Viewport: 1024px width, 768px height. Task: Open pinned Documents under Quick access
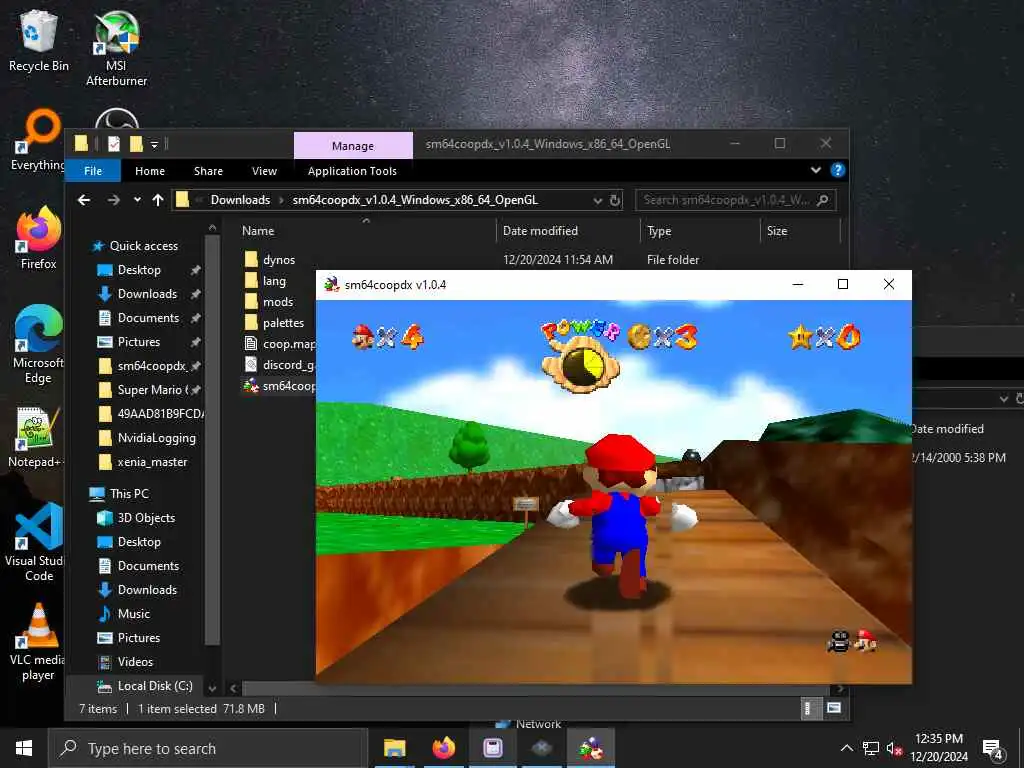[148, 317]
